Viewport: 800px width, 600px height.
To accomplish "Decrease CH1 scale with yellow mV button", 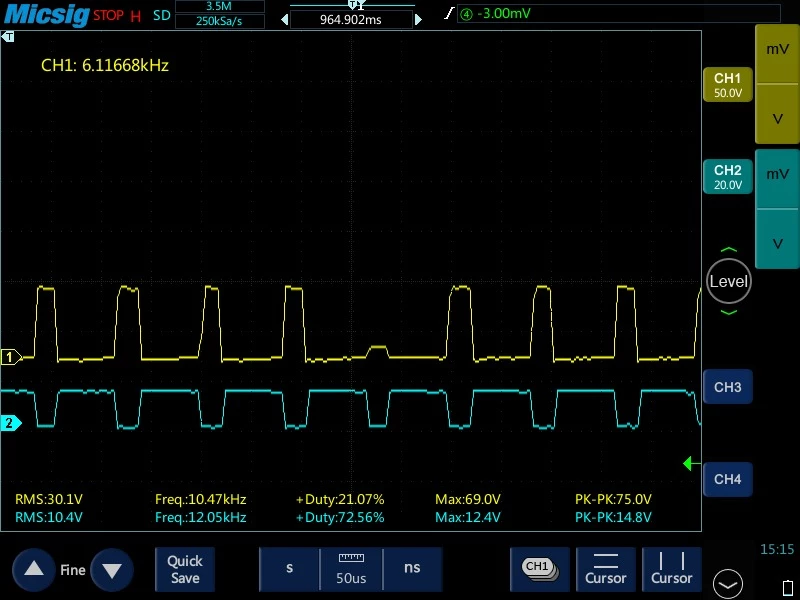I will [777, 53].
